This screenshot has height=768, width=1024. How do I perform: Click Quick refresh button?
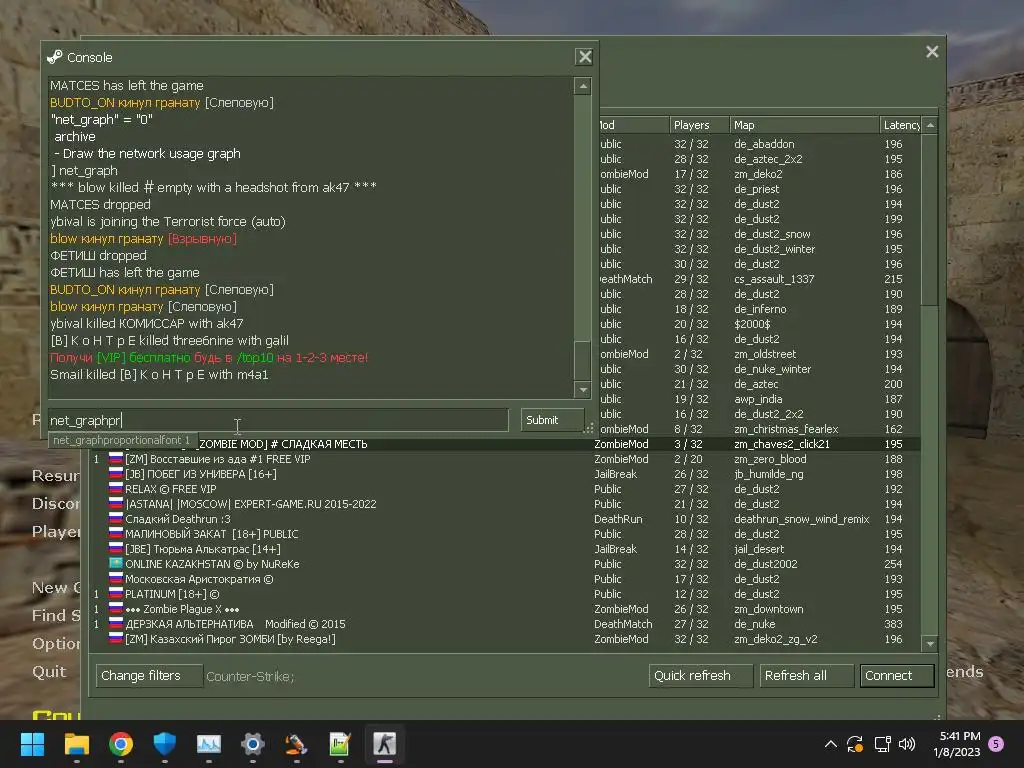[x=701, y=675]
